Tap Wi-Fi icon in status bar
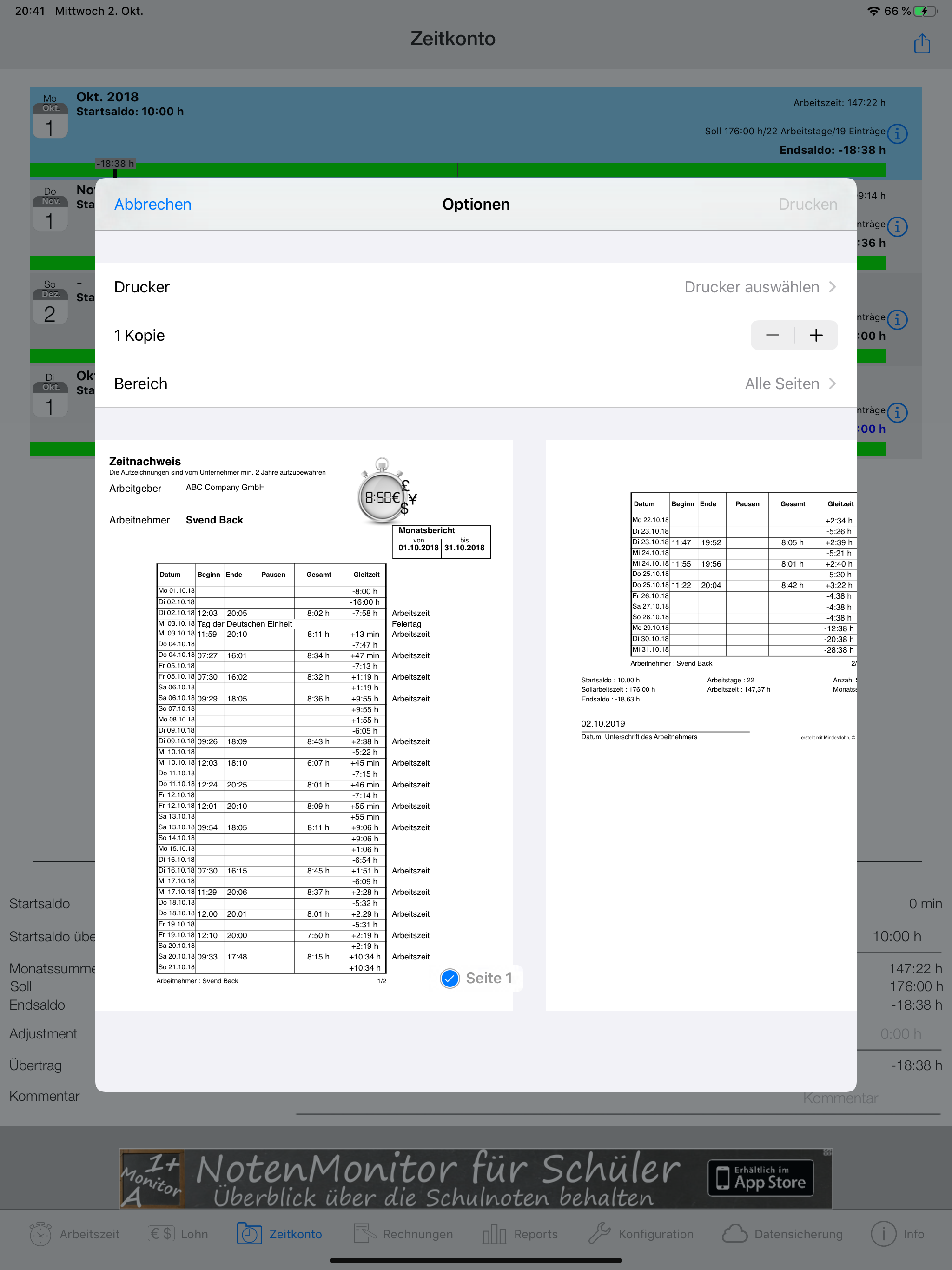 (x=873, y=11)
